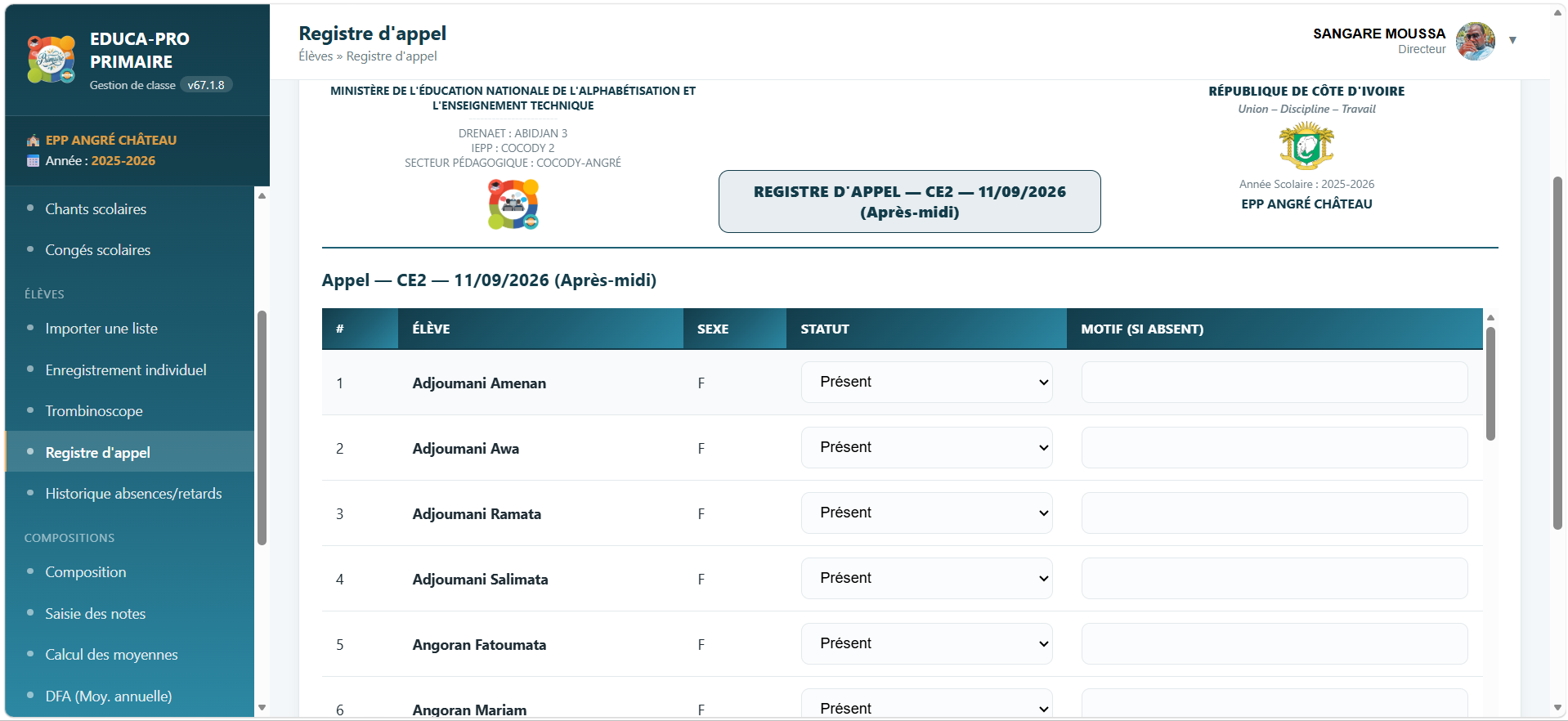Click the STATUT column header
Image resolution: width=1568 pixels, height=721 pixels.
coord(926,329)
